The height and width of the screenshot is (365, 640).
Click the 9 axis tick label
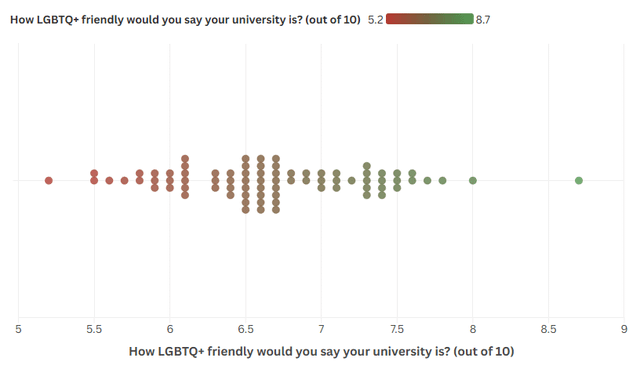[x=624, y=329]
